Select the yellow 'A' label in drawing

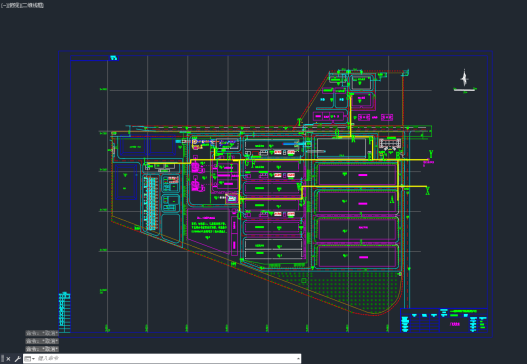click(392, 200)
